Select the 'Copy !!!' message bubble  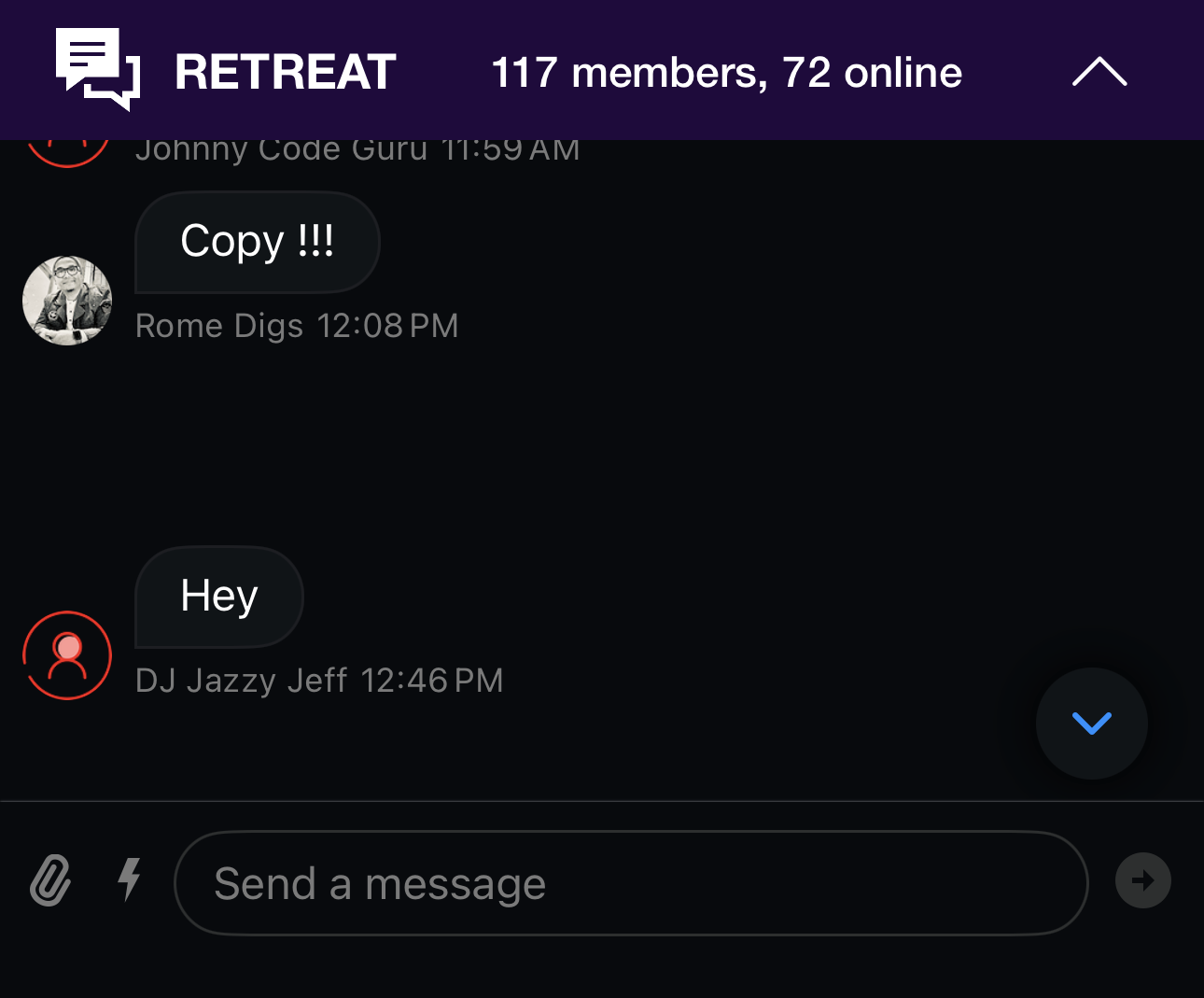coord(258,242)
